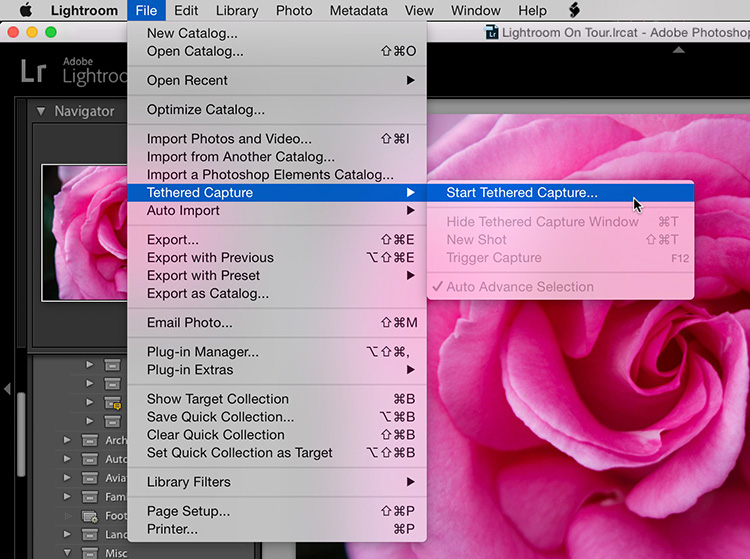Select the Avia collection set icon

(x=89, y=478)
